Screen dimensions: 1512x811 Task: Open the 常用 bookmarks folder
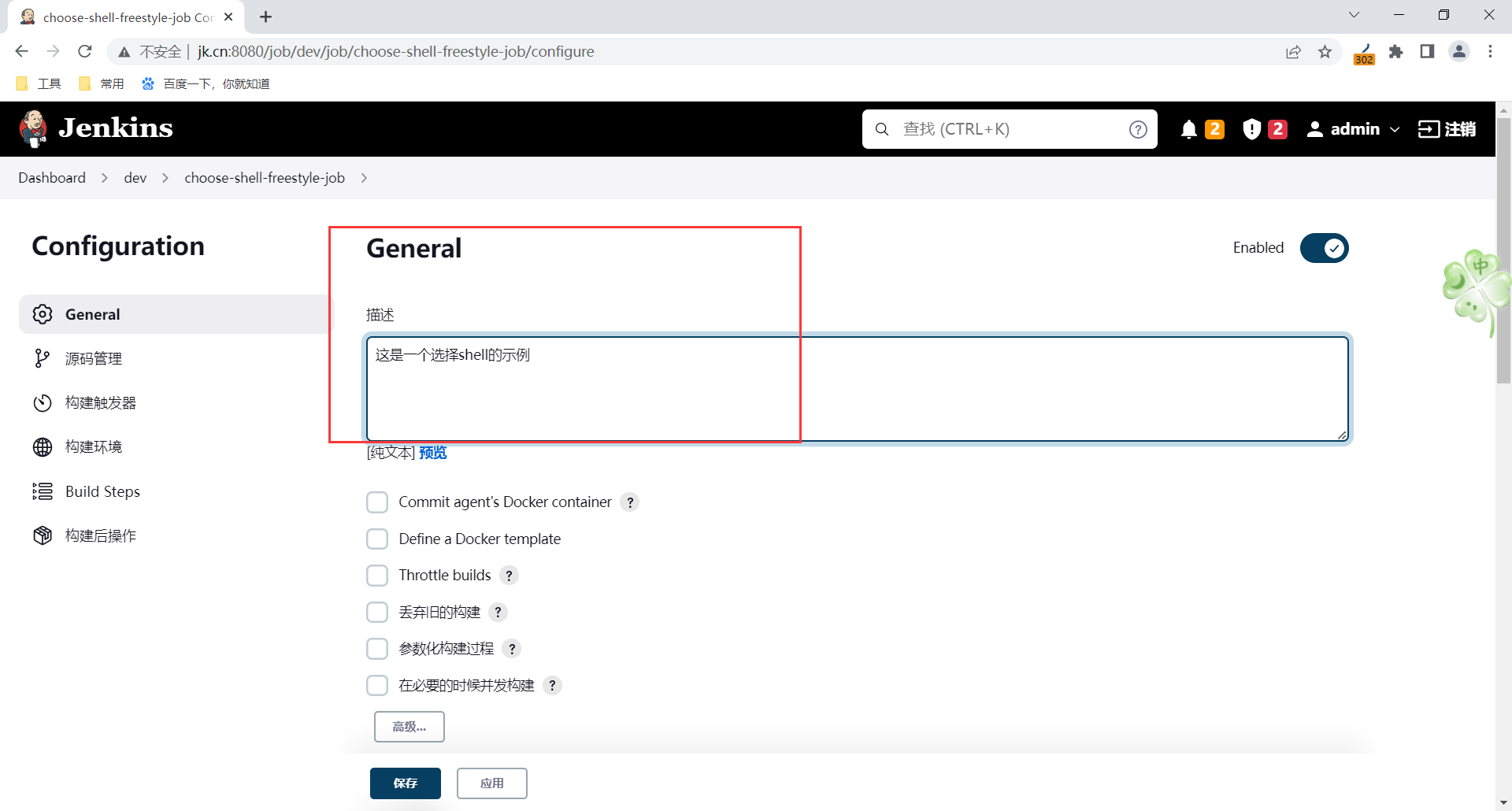pos(102,83)
